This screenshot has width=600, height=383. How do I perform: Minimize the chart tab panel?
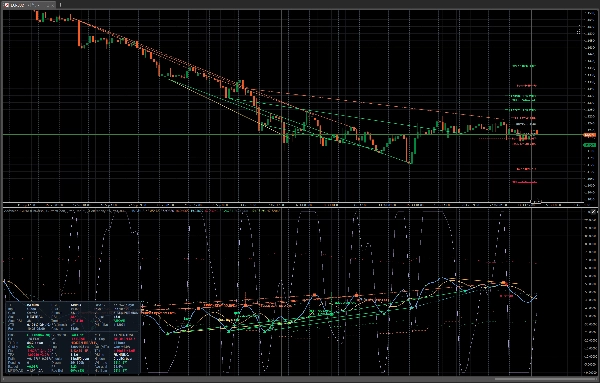pyautogui.click(x=48, y=6)
